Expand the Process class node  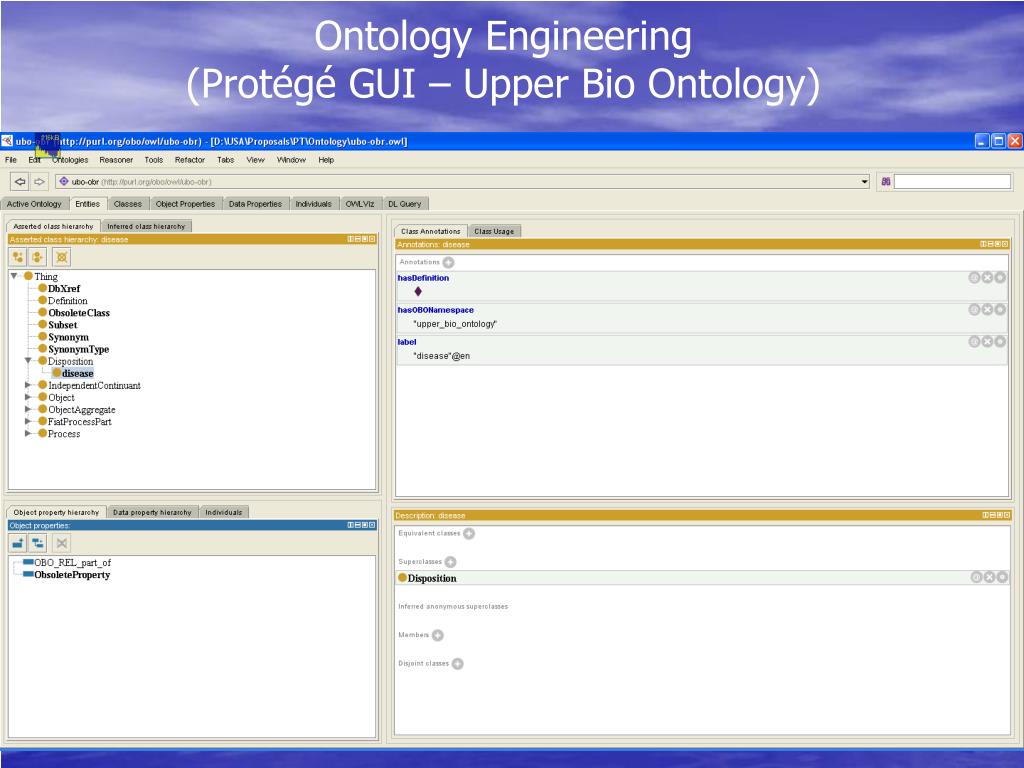click(x=28, y=433)
